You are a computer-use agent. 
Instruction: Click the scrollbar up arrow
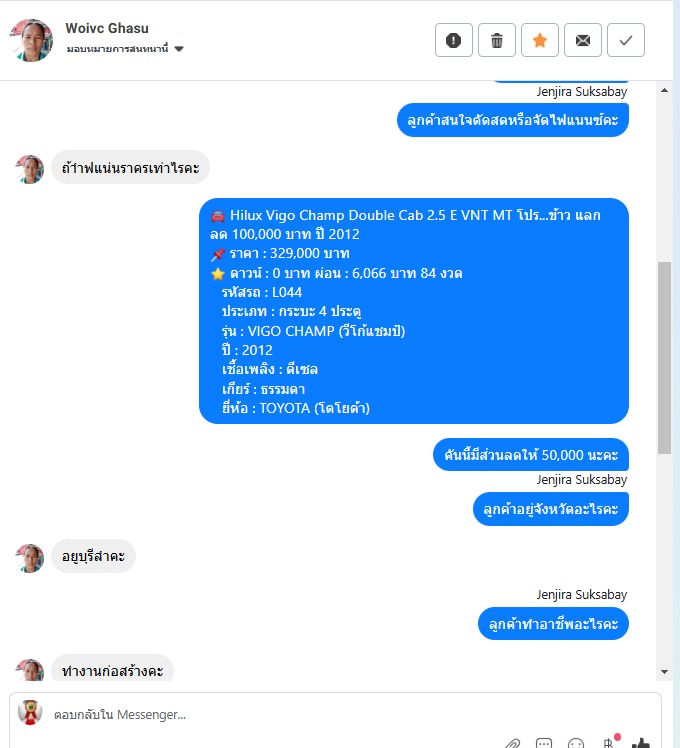point(664,90)
